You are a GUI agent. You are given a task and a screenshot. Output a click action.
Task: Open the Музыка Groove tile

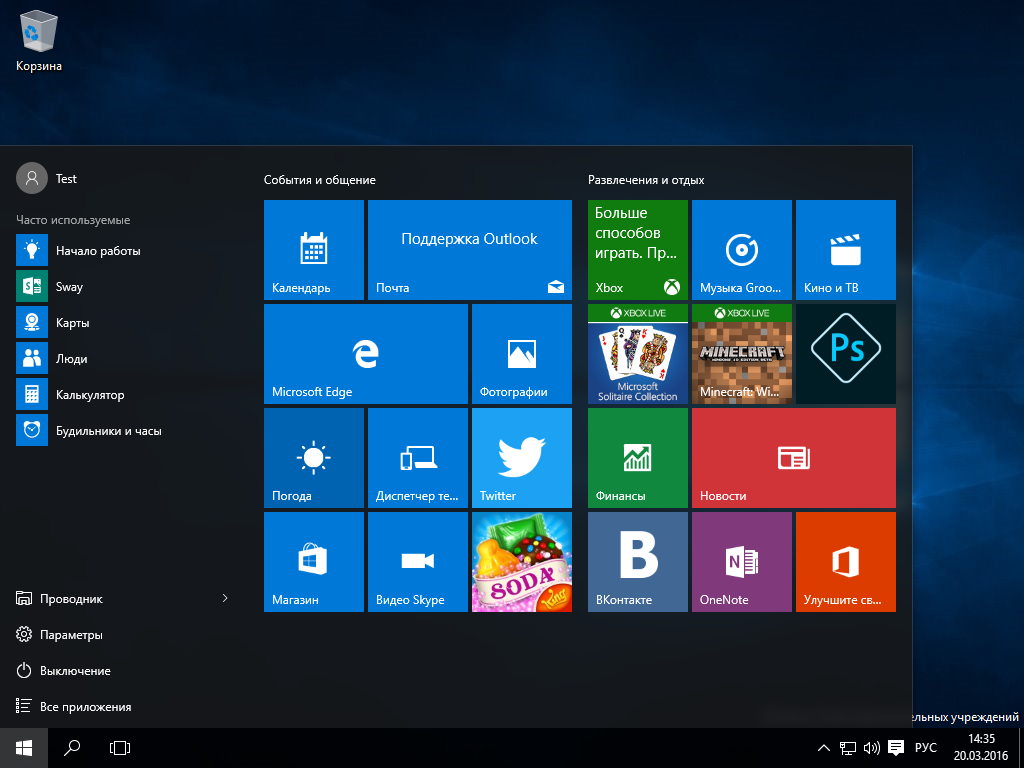click(x=741, y=250)
